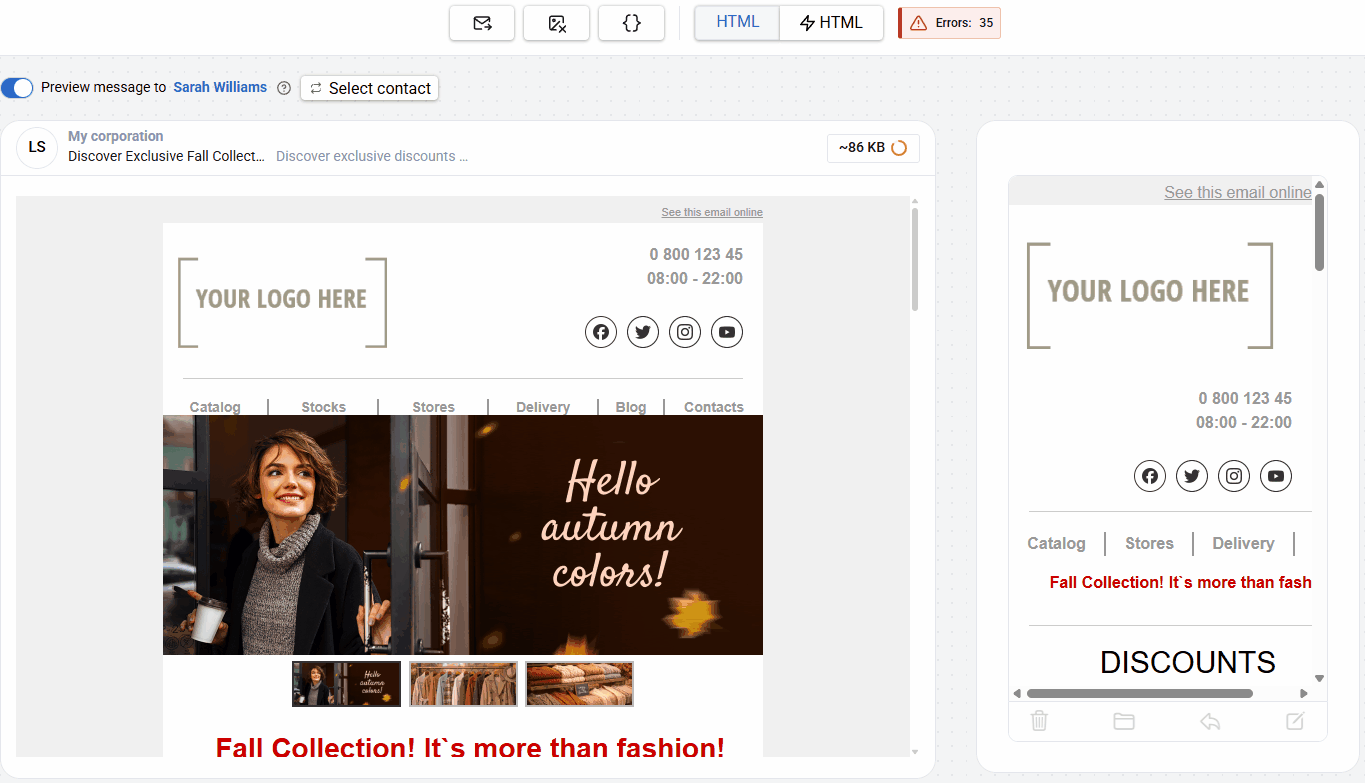Click See this email online in desktop preview
Image resolution: width=1365 pixels, height=783 pixels.
(712, 212)
